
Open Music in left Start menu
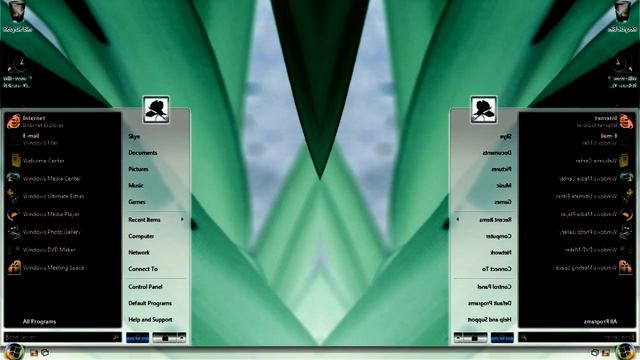click(x=136, y=185)
